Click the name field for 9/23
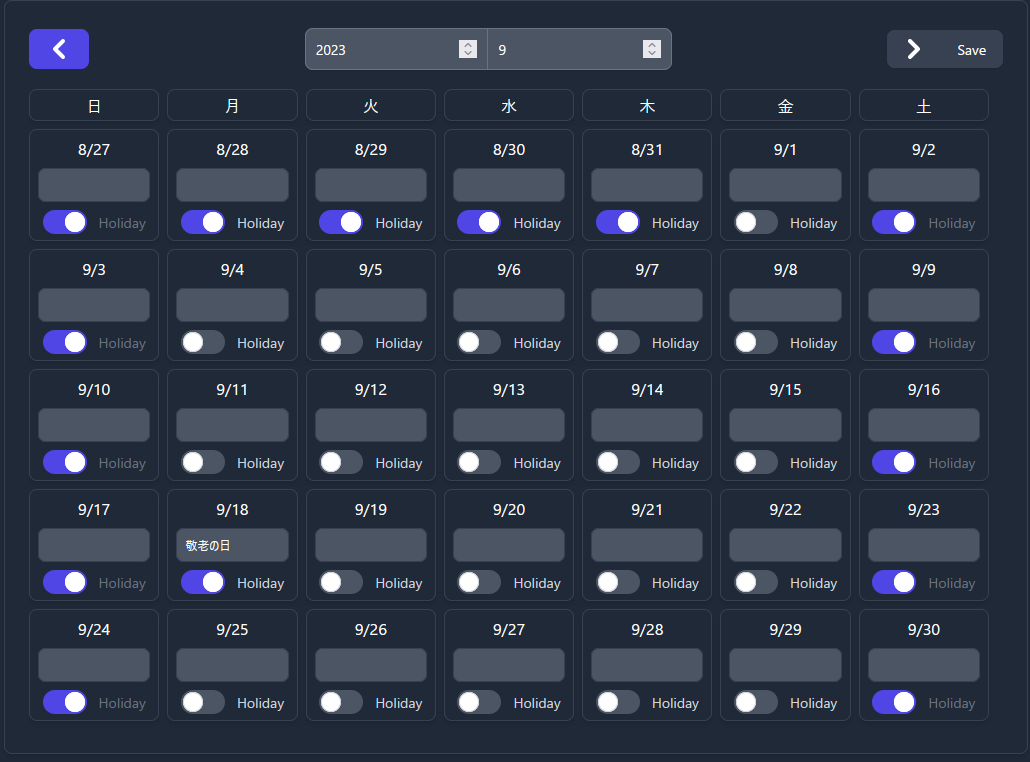1030x762 pixels. coord(923,545)
